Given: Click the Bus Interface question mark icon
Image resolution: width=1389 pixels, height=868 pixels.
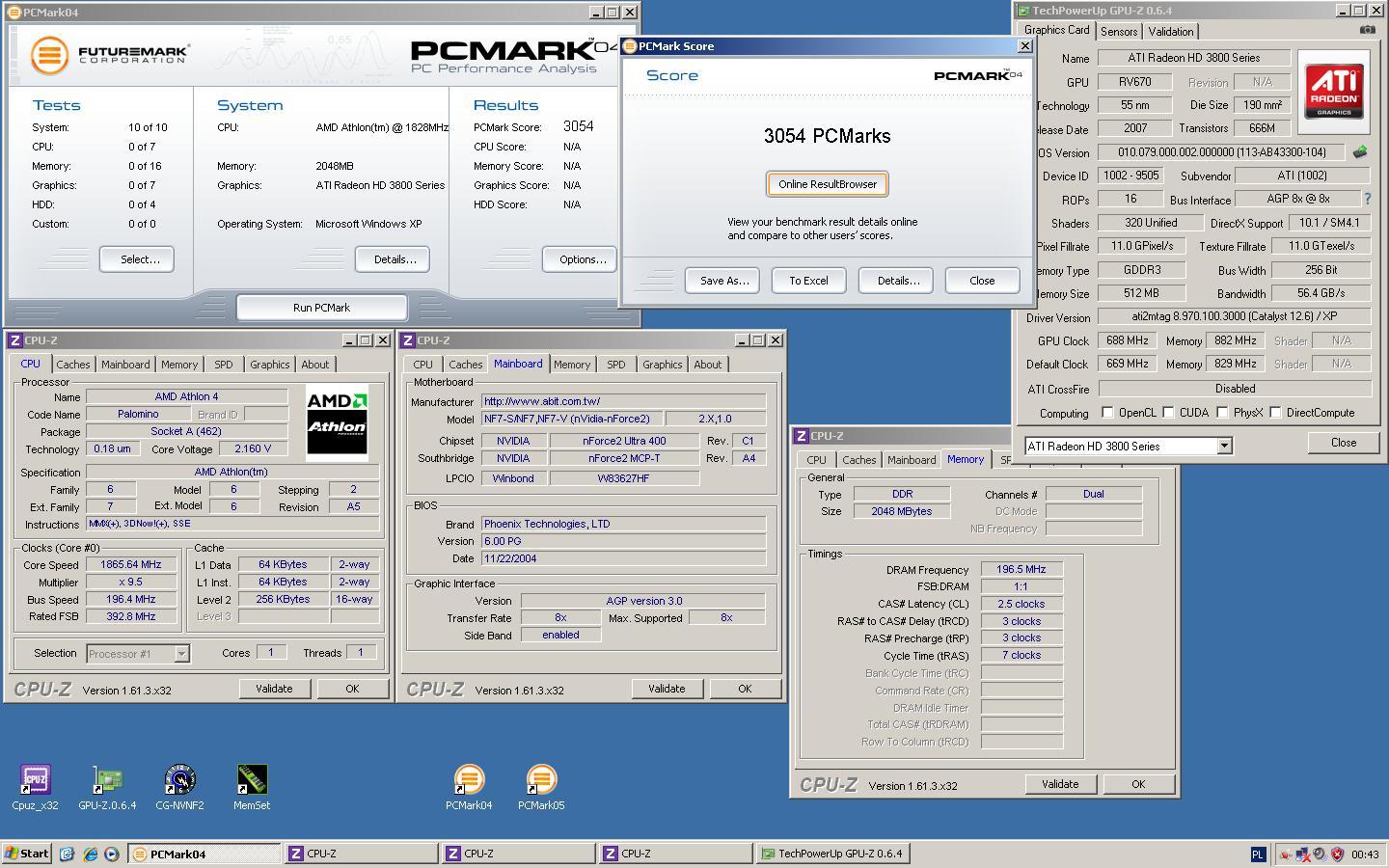Looking at the screenshot, I should pos(1367,199).
